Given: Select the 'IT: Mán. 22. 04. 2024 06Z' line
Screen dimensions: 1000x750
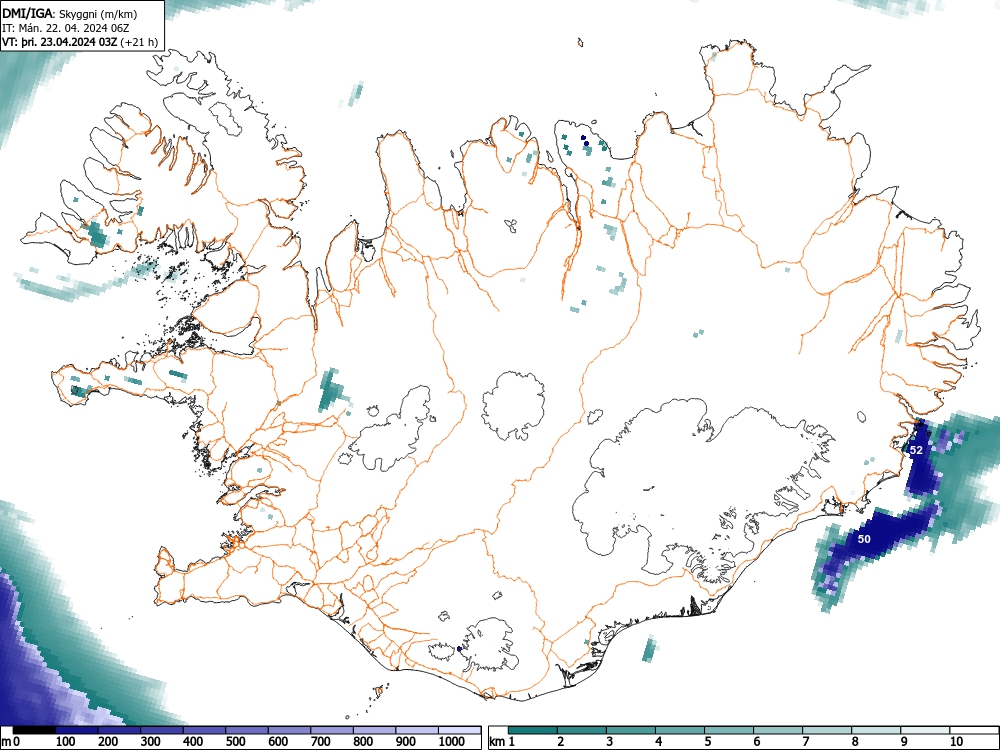Looking at the screenshot, I should (67, 28).
